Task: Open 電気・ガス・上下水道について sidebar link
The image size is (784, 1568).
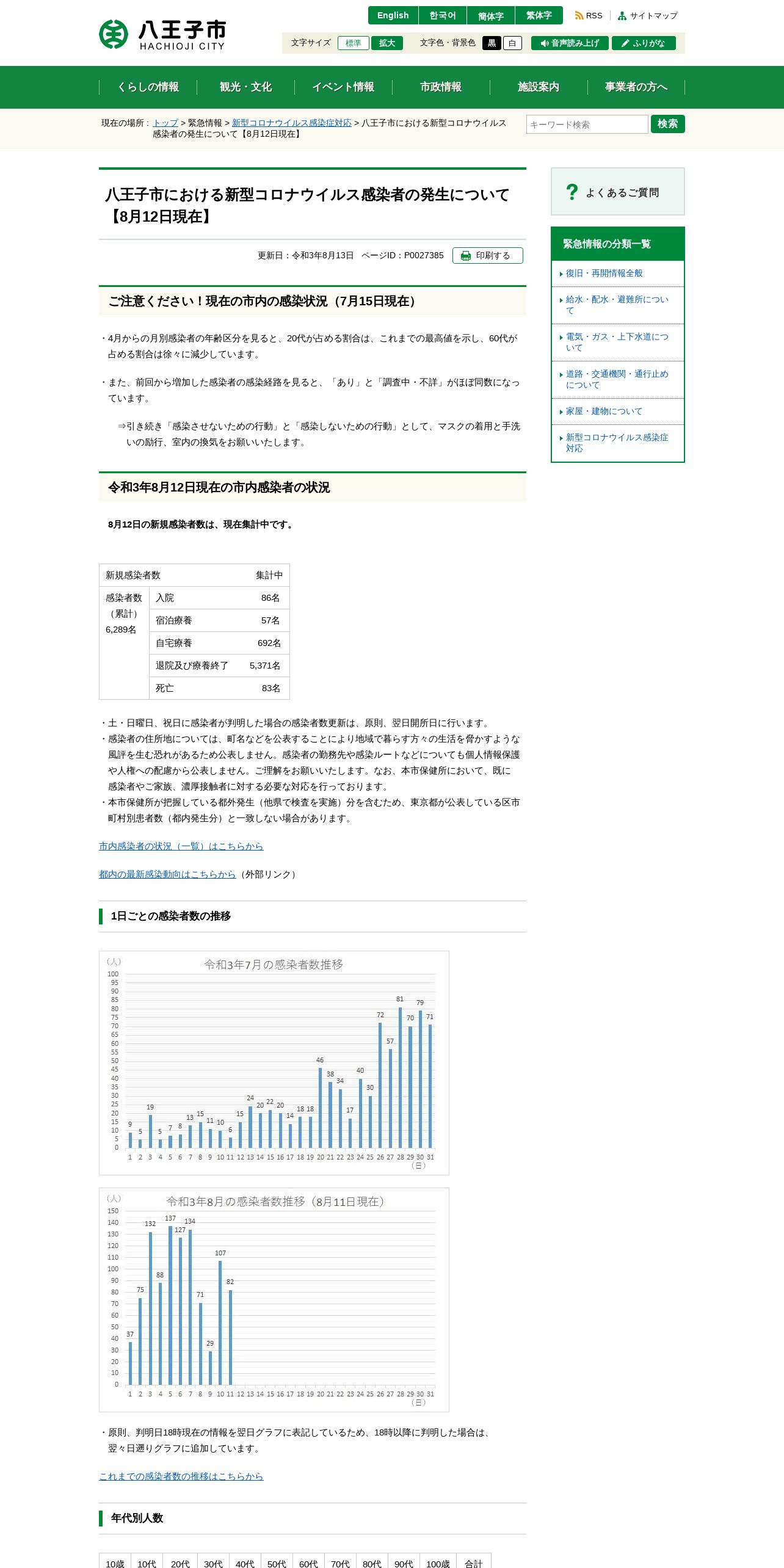Action: [617, 342]
